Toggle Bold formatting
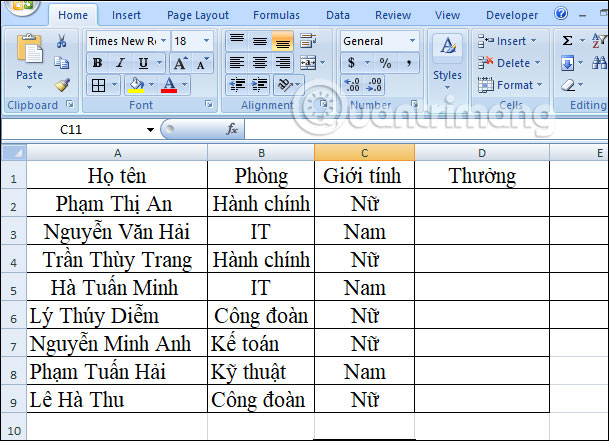Screen dimensions: 609x441 tap(98, 63)
